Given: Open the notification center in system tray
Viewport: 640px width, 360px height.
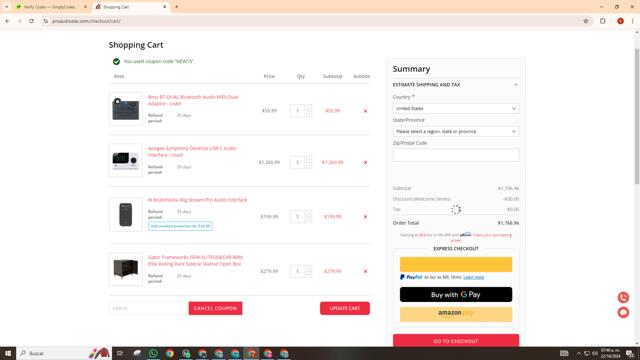Looking at the screenshot, I should [x=630, y=353].
